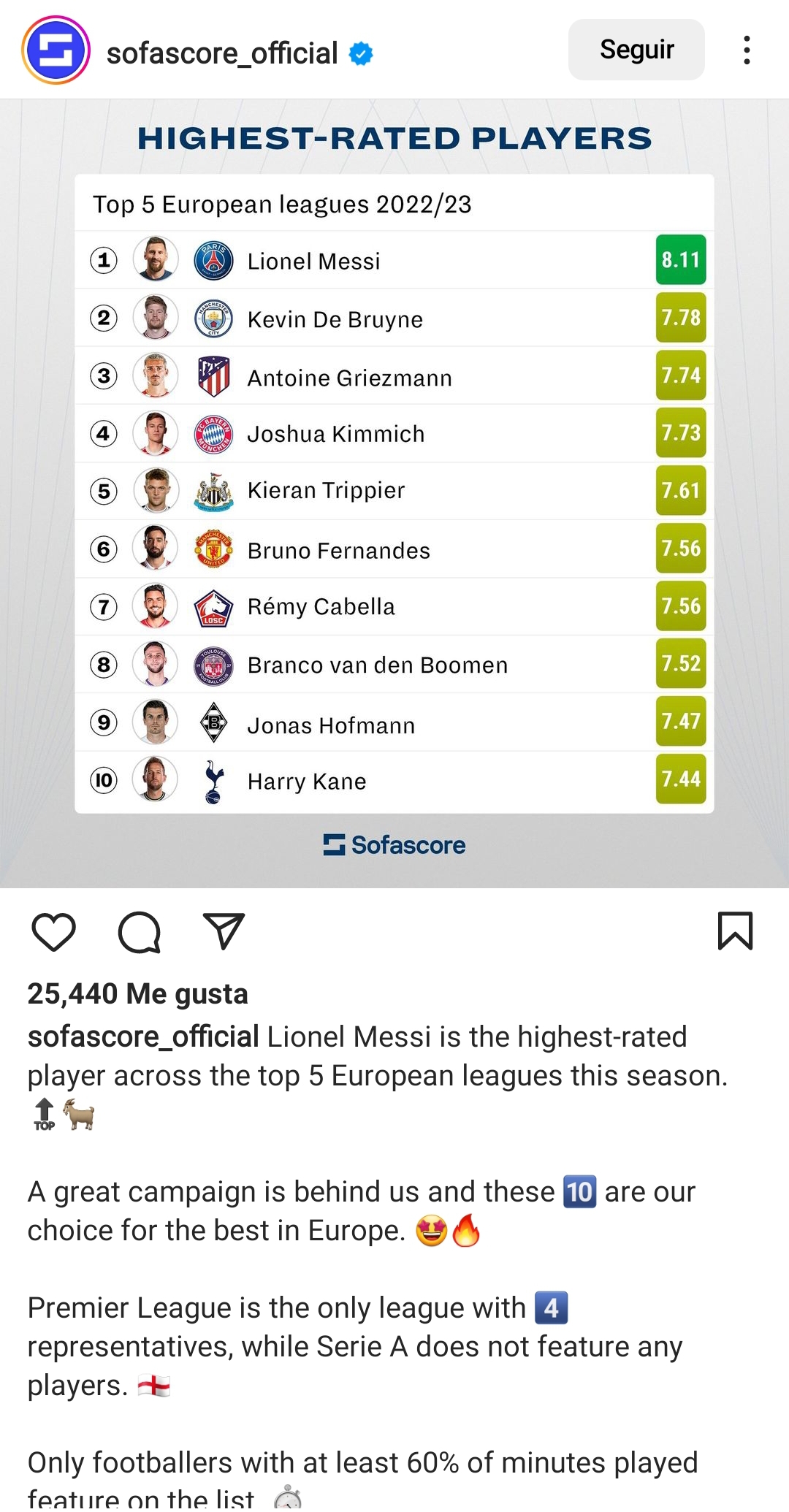
Task: Tap Harry Kane's player photo
Action: (x=156, y=779)
